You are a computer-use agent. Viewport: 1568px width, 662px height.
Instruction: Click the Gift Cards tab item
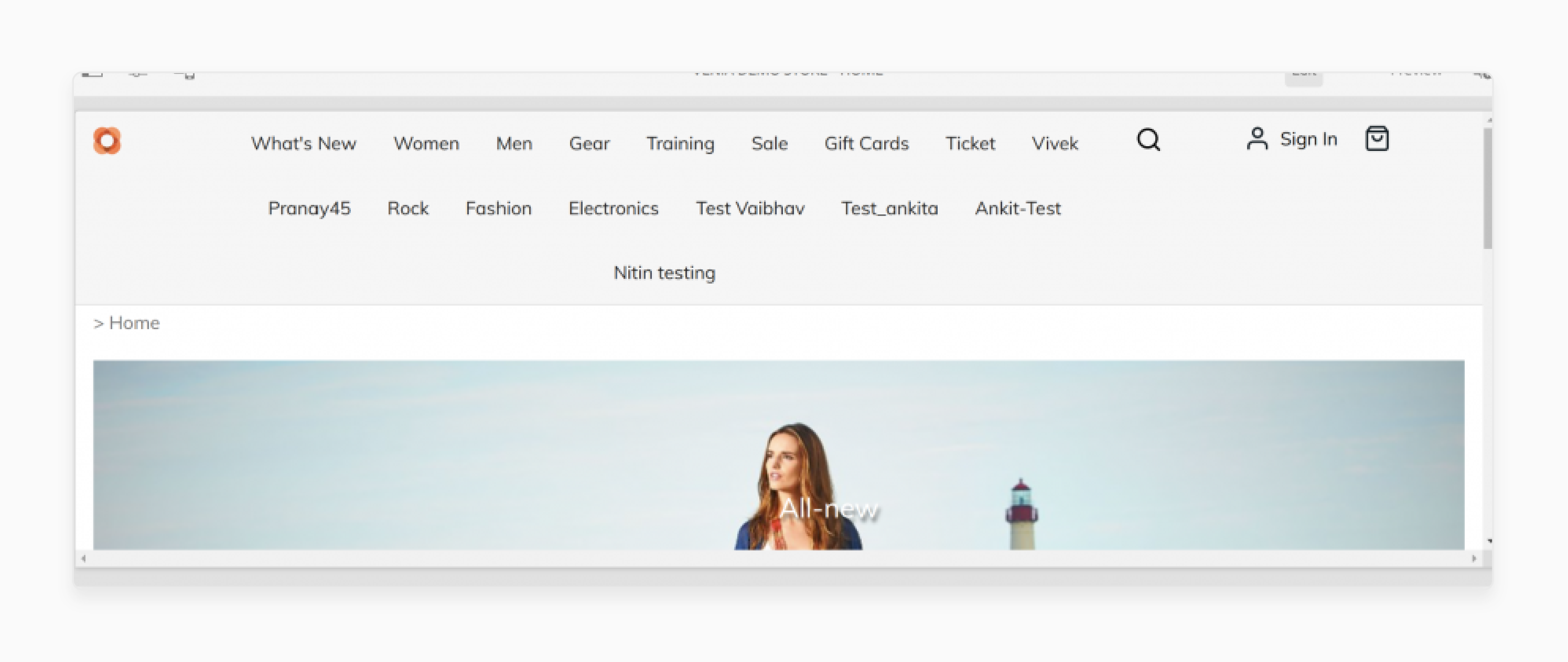pos(866,140)
